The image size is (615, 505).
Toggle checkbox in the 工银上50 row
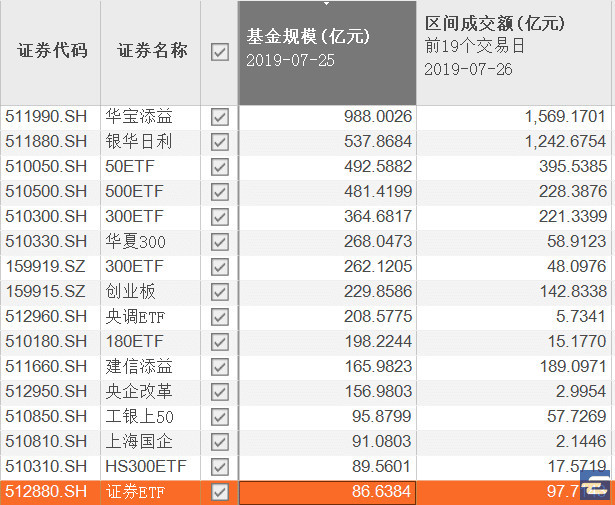click(220, 417)
